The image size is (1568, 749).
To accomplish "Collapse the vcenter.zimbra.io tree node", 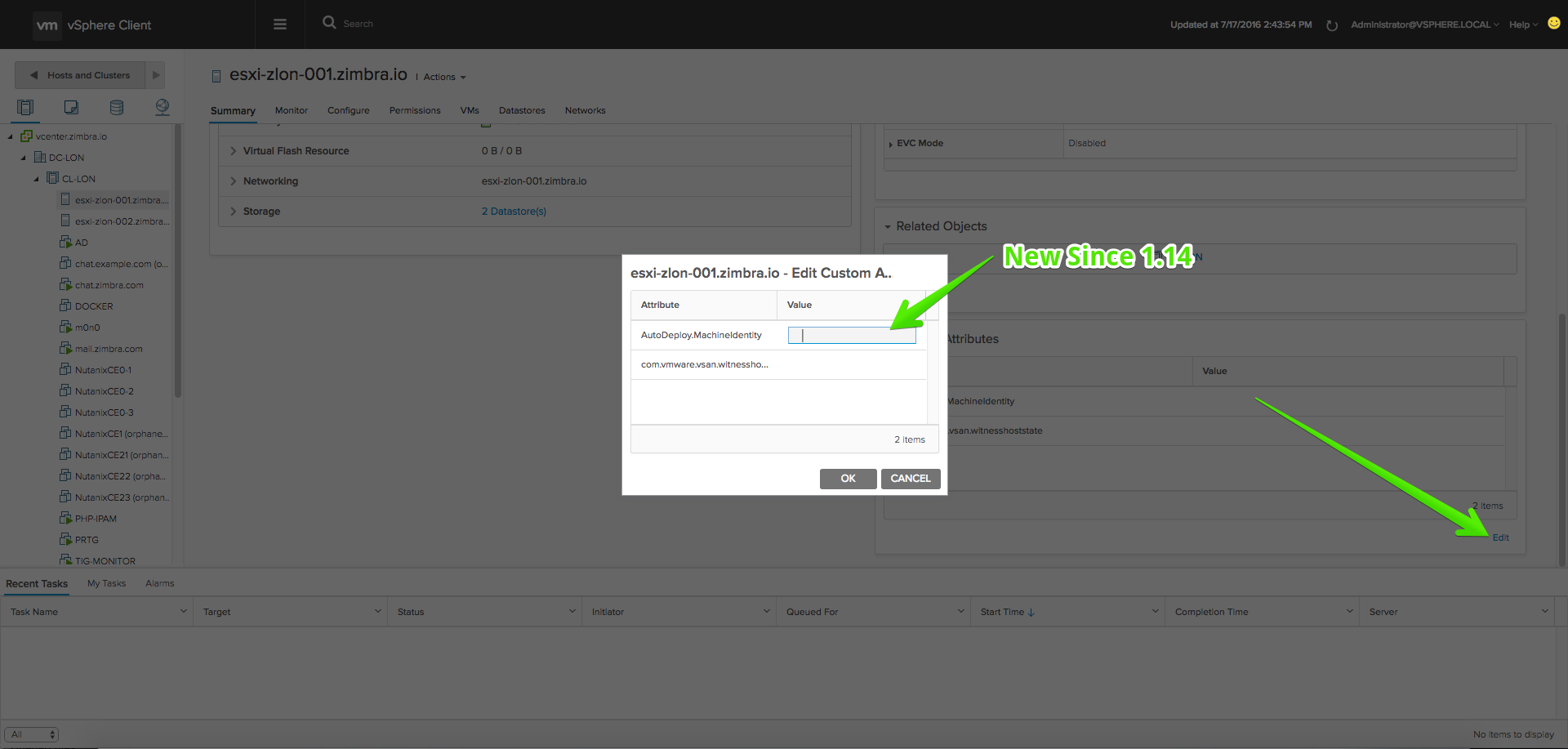I will (11, 136).
